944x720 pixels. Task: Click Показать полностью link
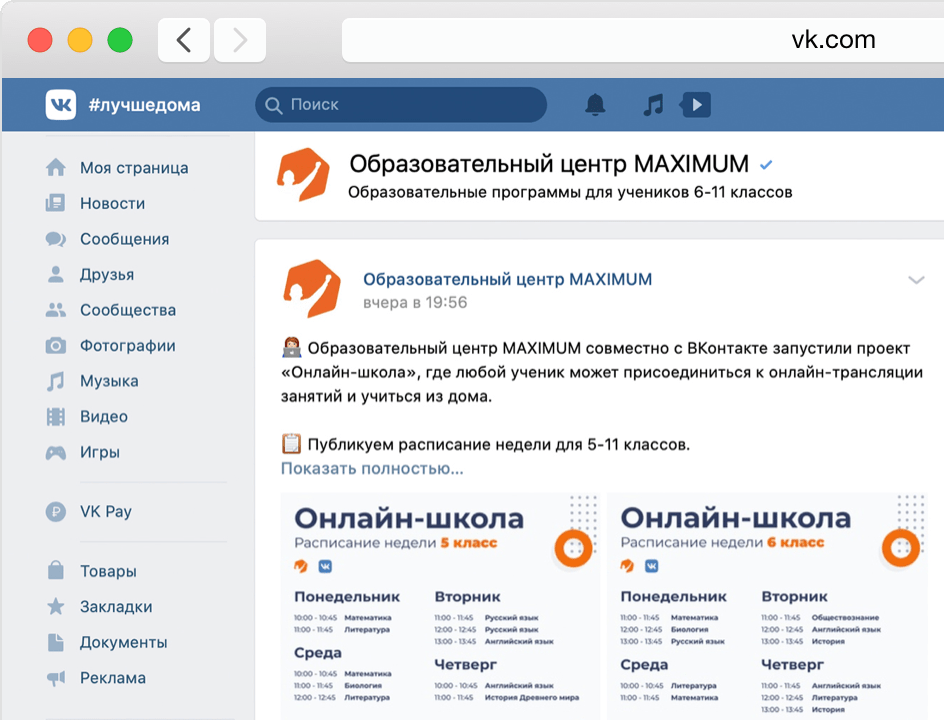(372, 468)
